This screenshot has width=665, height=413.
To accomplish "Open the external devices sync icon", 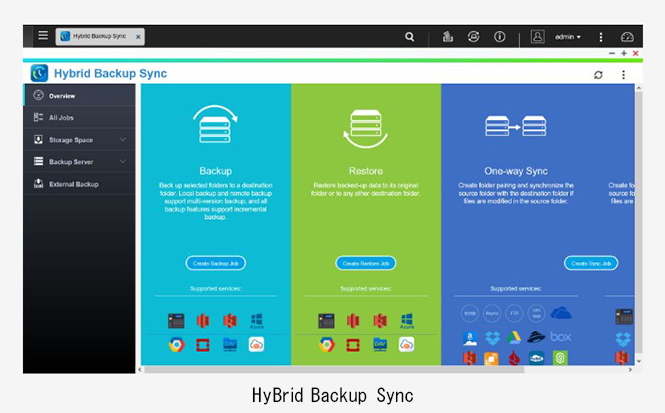I will 473,37.
